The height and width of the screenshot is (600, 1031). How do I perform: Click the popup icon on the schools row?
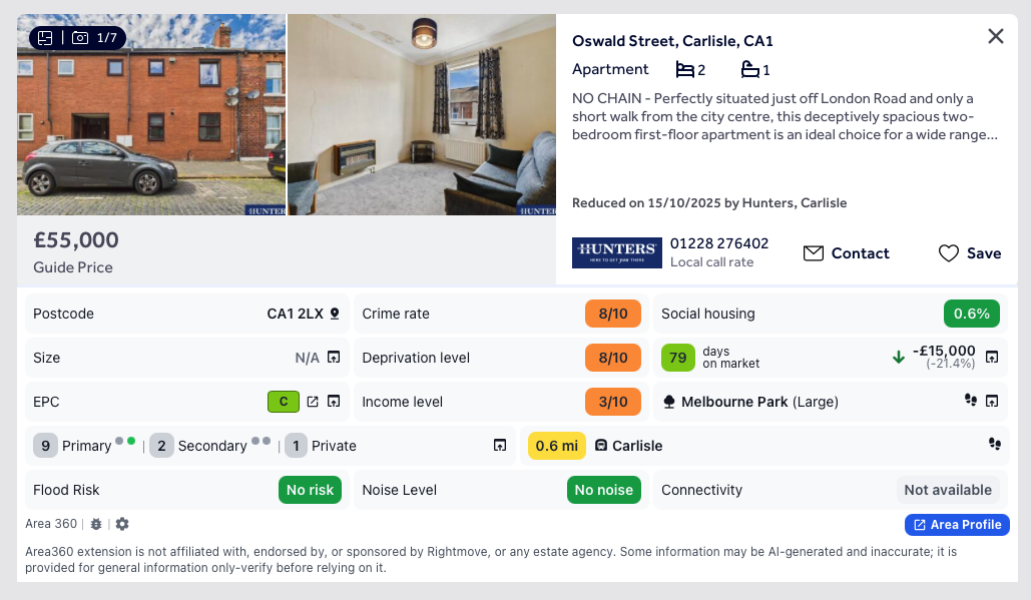(x=499, y=445)
